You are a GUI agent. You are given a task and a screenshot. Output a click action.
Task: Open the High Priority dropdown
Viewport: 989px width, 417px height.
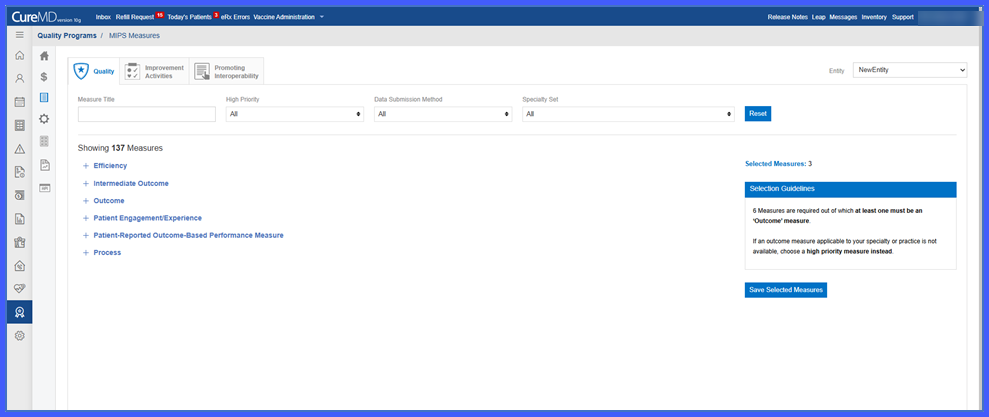(295, 114)
